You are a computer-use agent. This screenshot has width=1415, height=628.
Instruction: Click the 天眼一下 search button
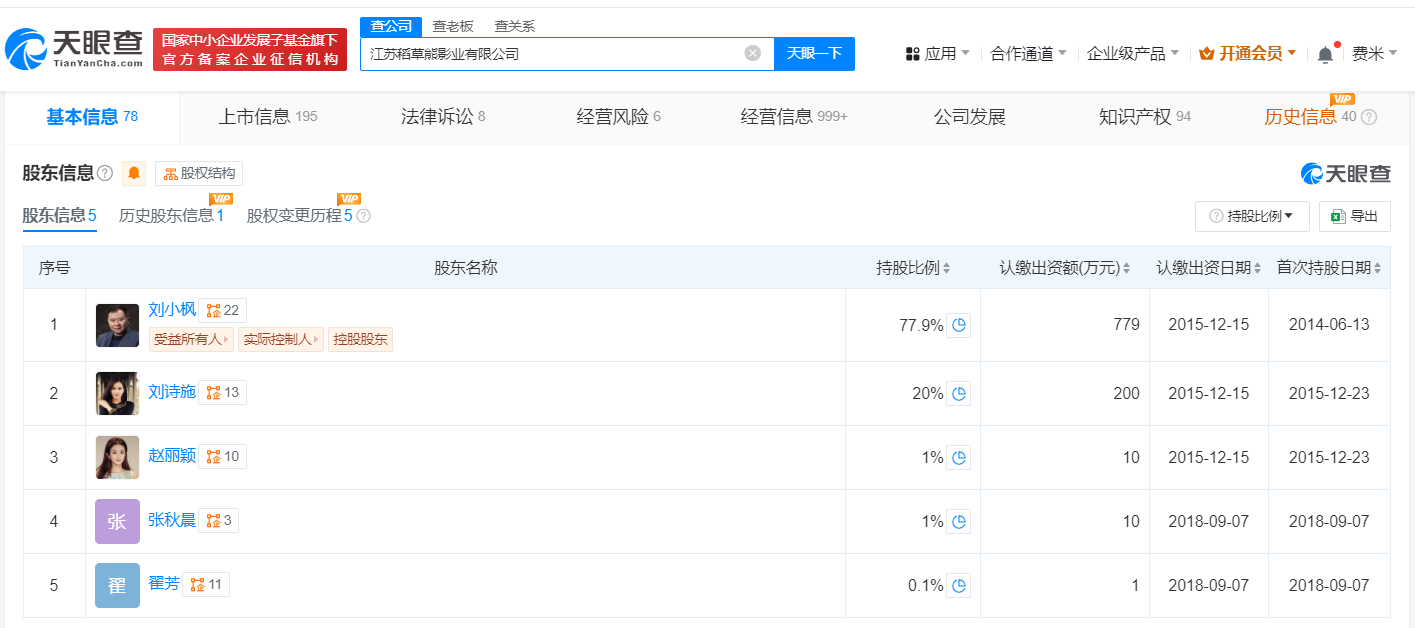[814, 53]
